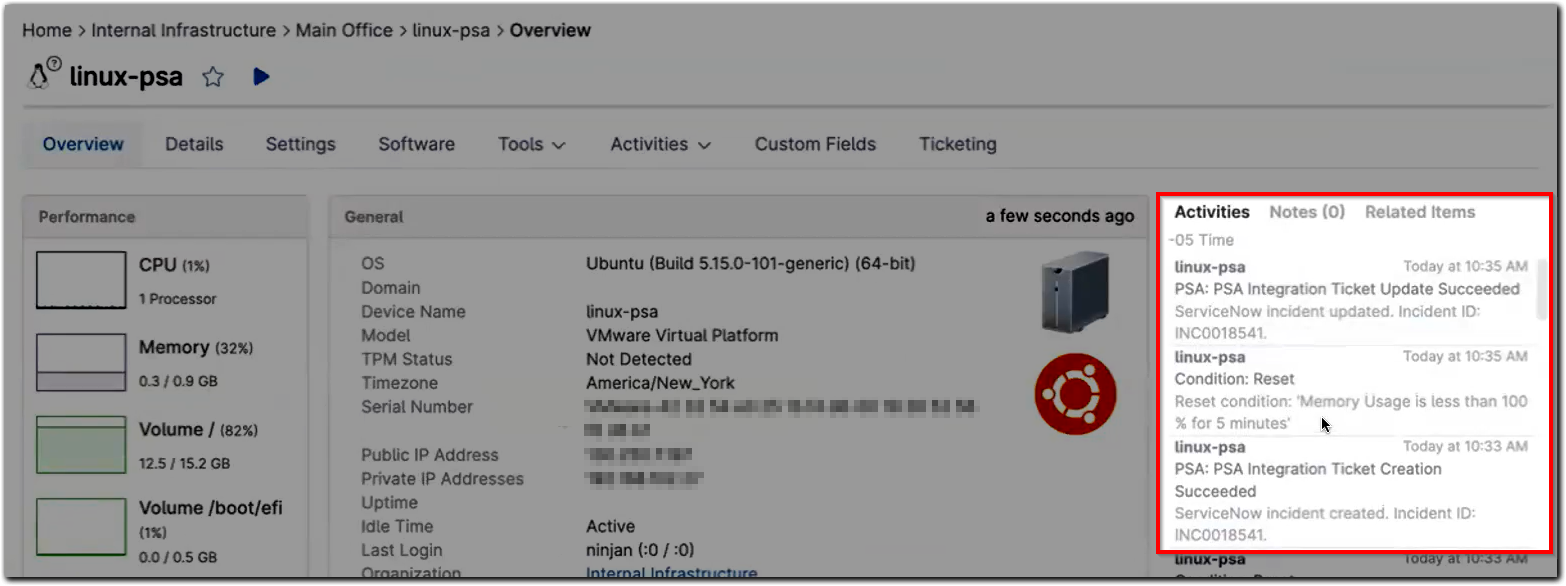Navigate to Home via the breadcrumb
The image size is (1566, 586).
coord(46,30)
